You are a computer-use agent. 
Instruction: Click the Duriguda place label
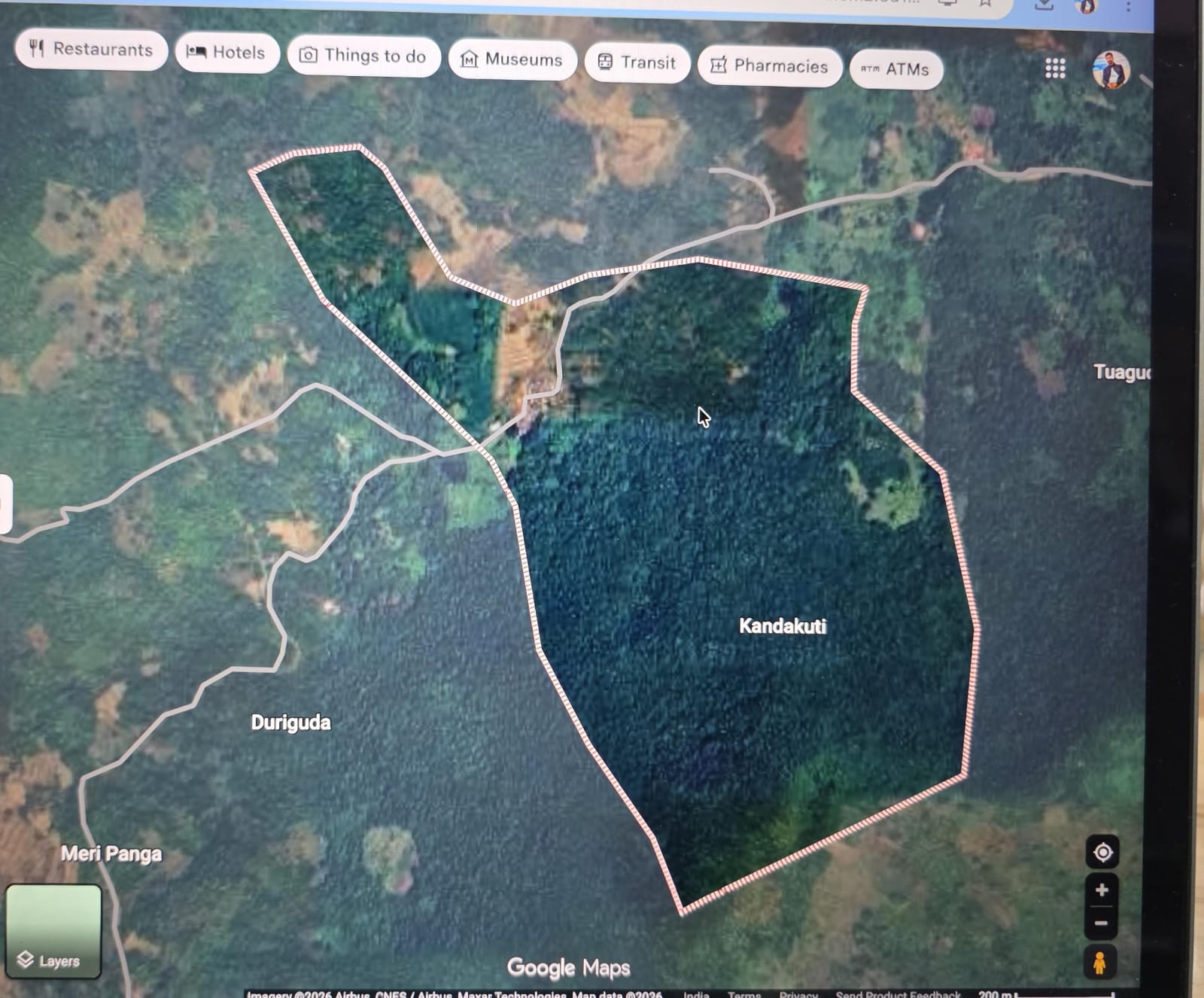290,723
